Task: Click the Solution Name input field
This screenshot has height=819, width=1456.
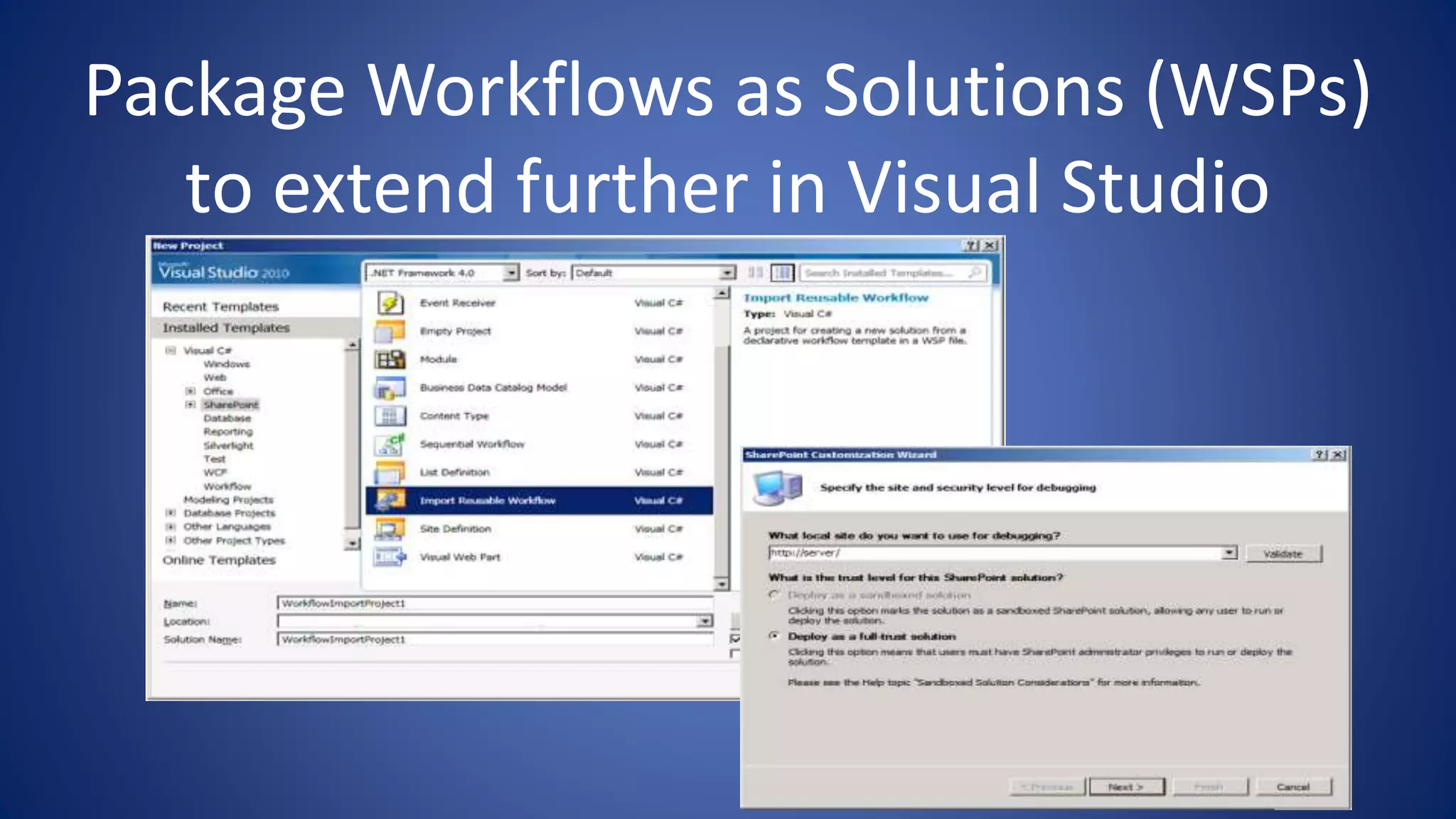Action: tap(495, 639)
